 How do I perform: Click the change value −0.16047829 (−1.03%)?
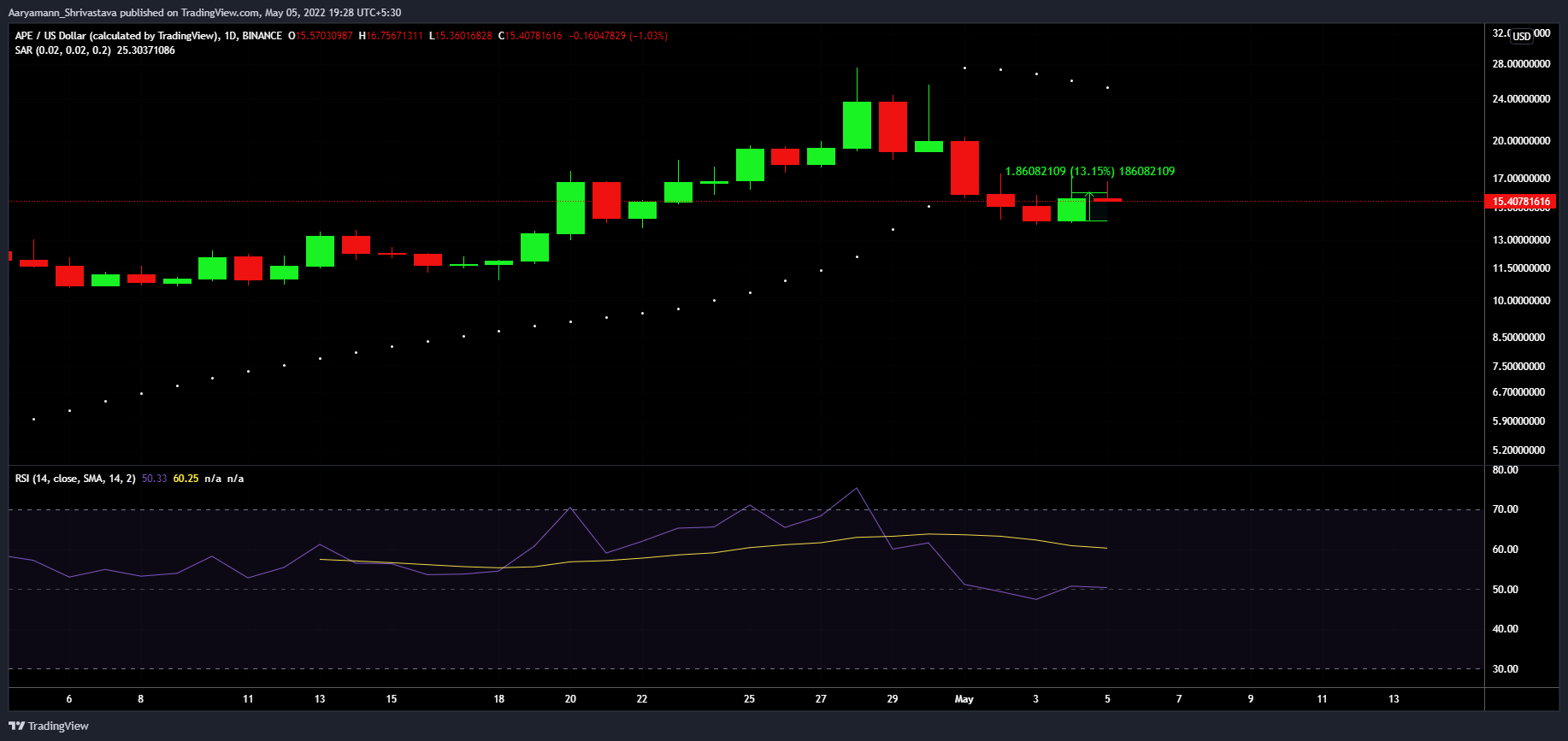(618, 36)
